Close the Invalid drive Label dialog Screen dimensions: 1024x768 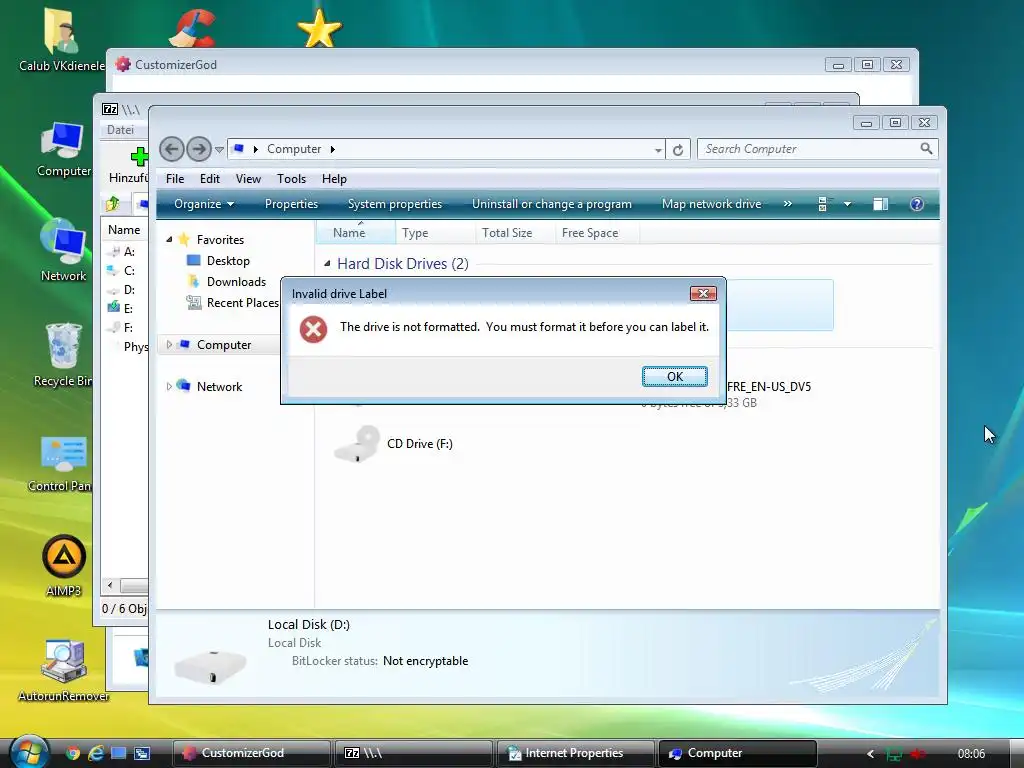pyautogui.click(x=703, y=293)
